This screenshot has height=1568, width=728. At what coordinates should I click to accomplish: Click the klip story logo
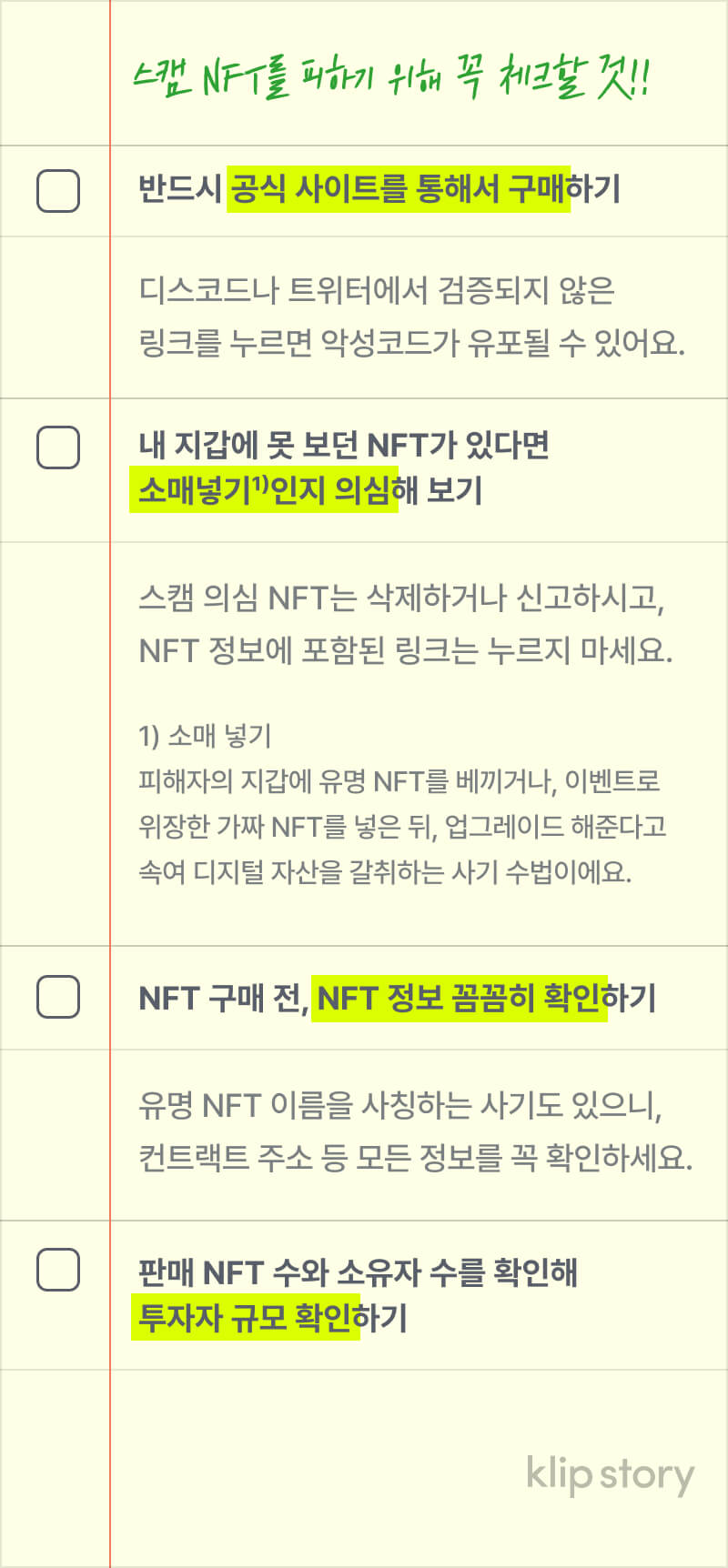pos(610,1475)
